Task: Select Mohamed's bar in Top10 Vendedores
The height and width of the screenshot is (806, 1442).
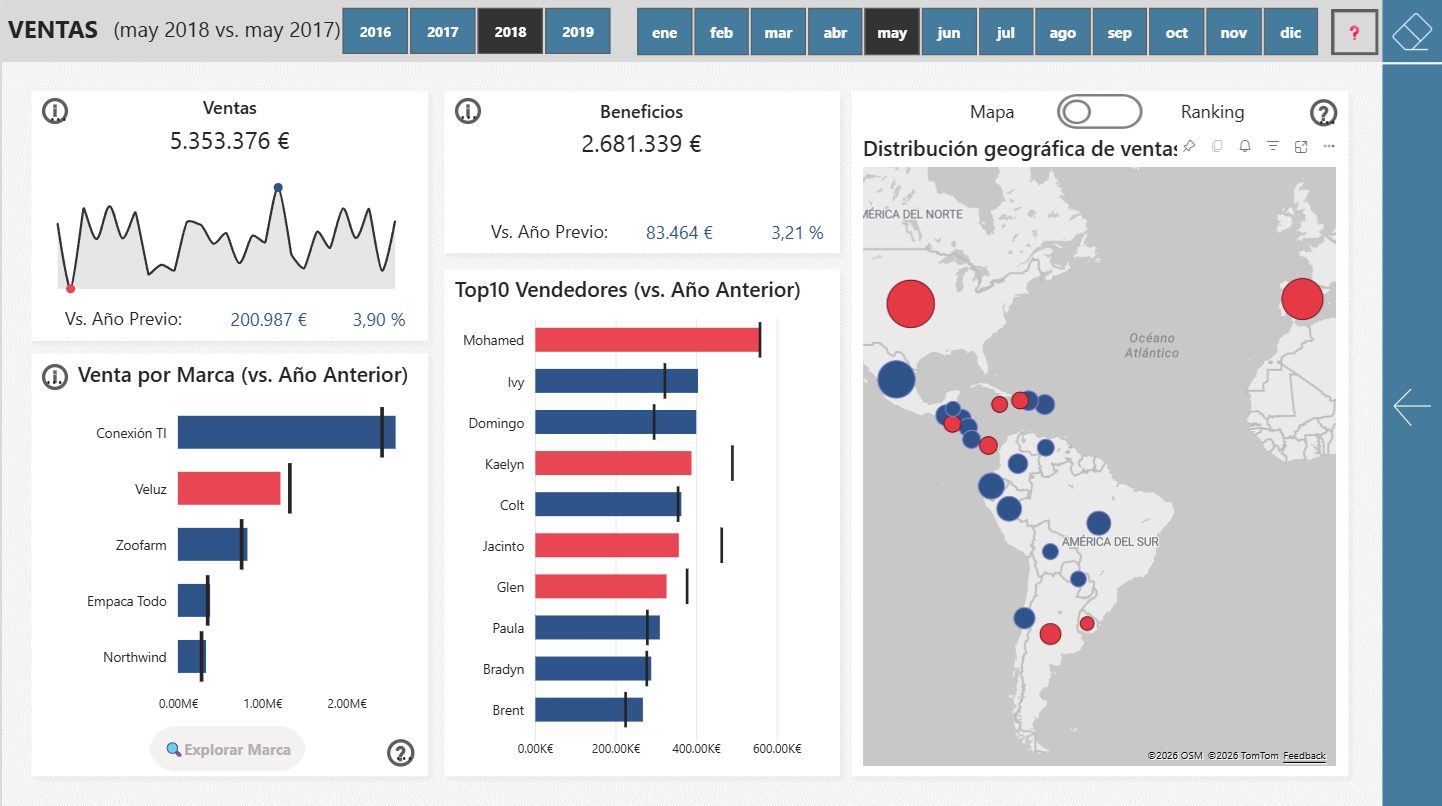Action: tap(640, 340)
